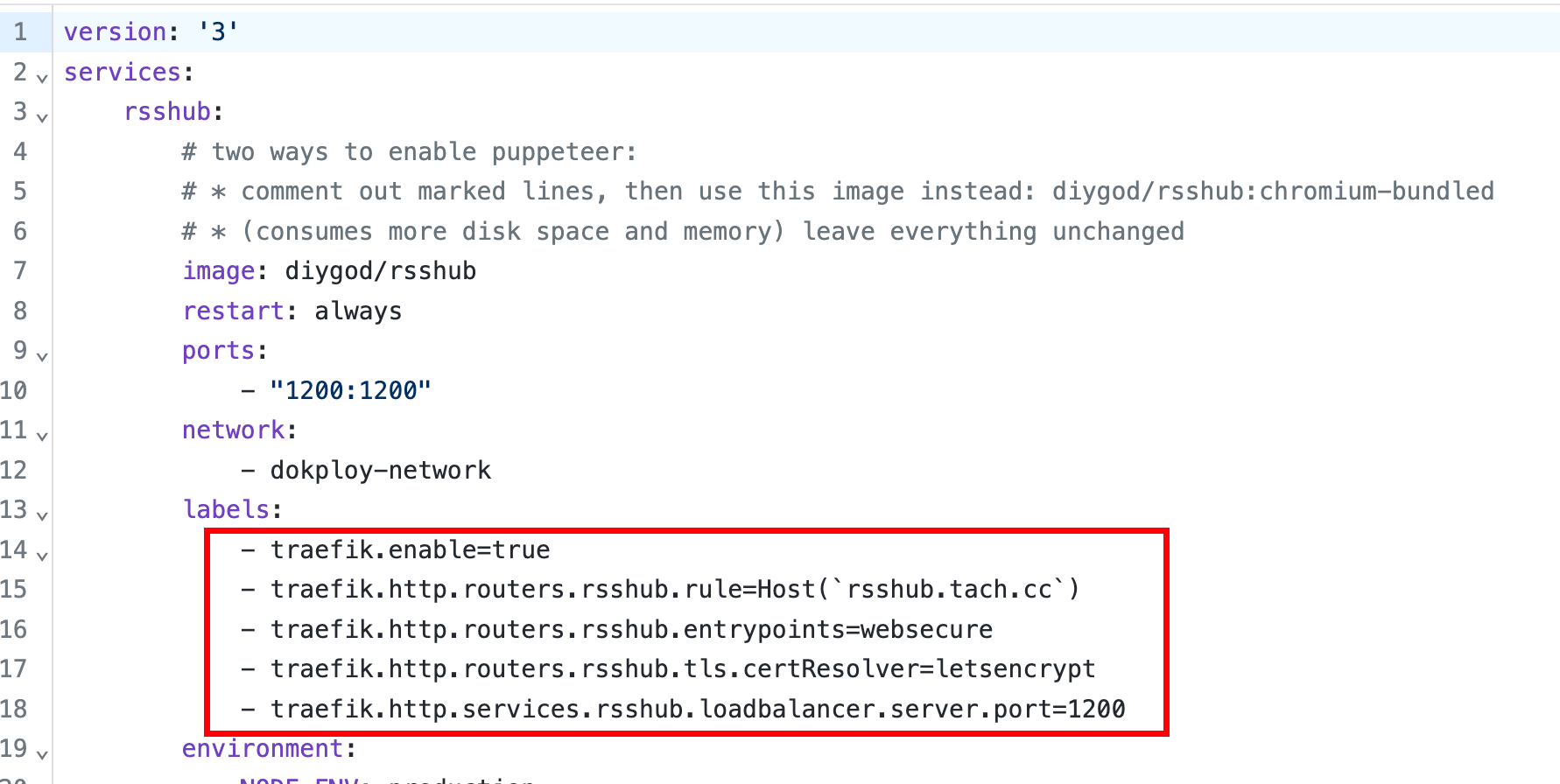
Task: Click line number 16 in gutter
Action: [14, 629]
